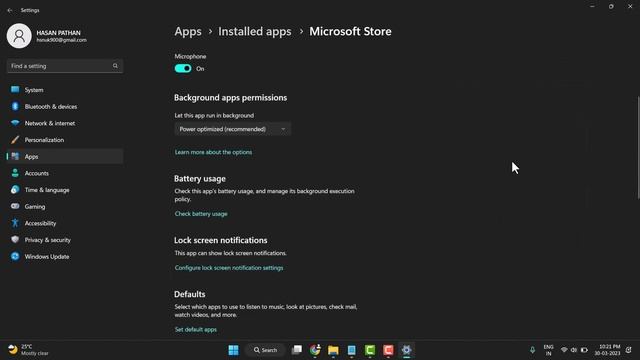Open the notification bell in tray
Viewport: 640px width, 360px height.
point(629,350)
